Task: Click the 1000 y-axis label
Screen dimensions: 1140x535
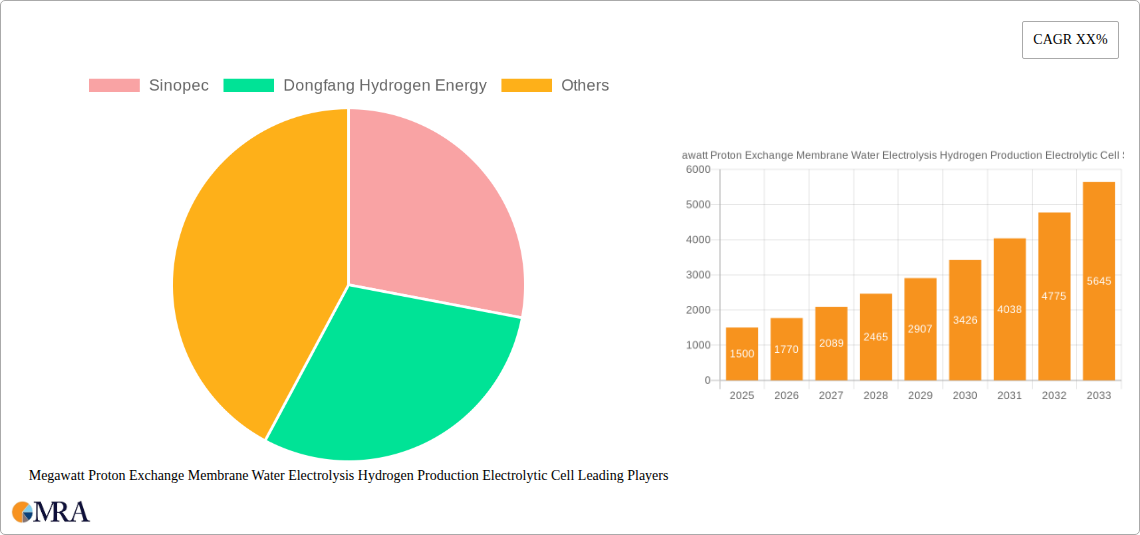Action: [x=698, y=345]
